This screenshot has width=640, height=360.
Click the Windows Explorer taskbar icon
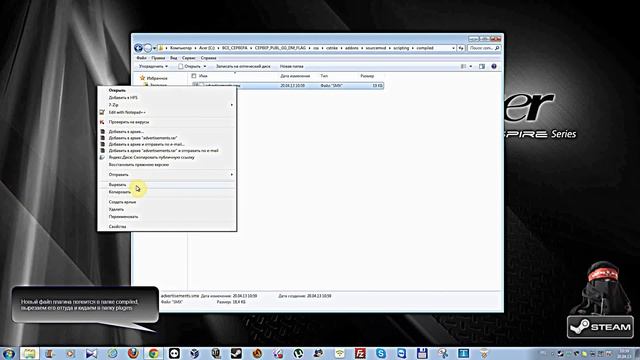tap(29, 353)
